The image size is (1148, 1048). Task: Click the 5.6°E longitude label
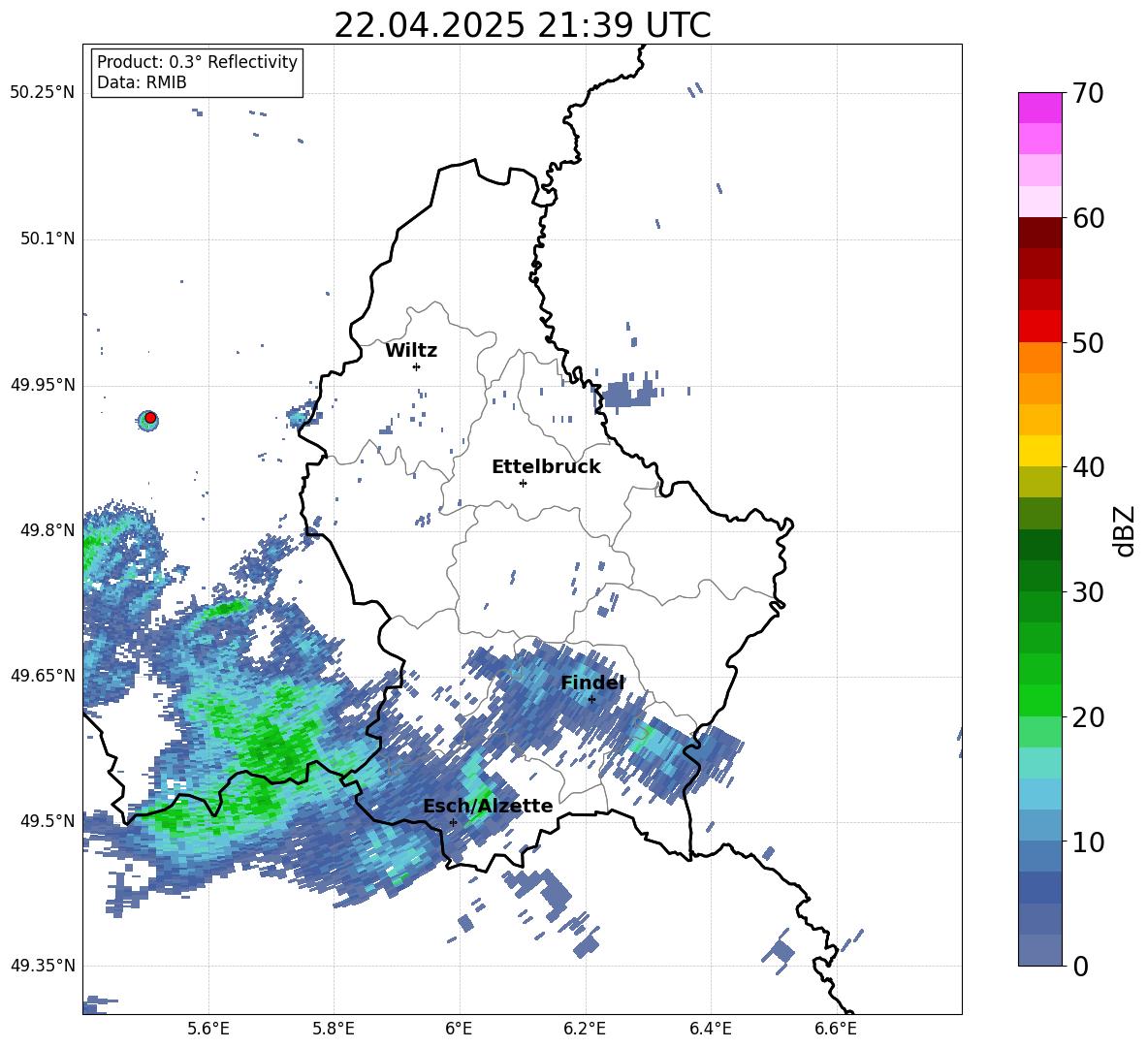208,1029
